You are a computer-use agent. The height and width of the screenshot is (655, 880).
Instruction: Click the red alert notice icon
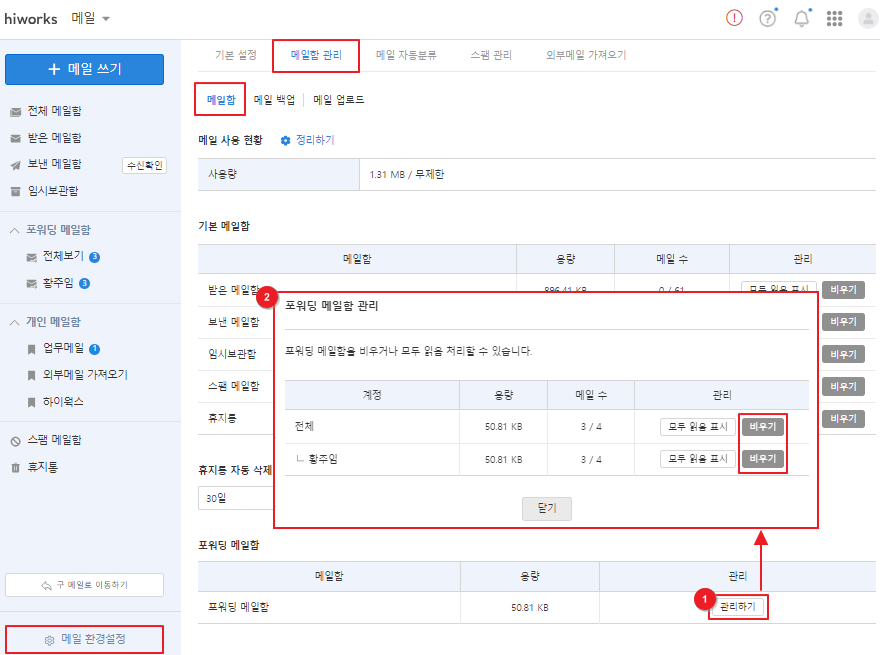click(x=734, y=19)
